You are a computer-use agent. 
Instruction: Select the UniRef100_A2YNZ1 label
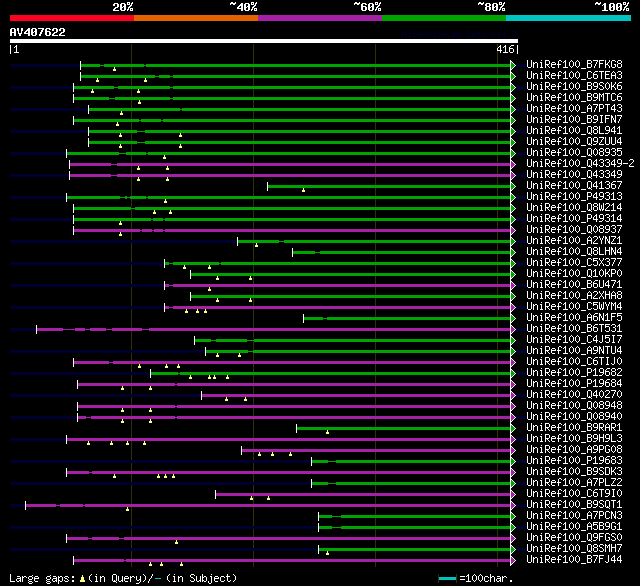click(x=574, y=241)
